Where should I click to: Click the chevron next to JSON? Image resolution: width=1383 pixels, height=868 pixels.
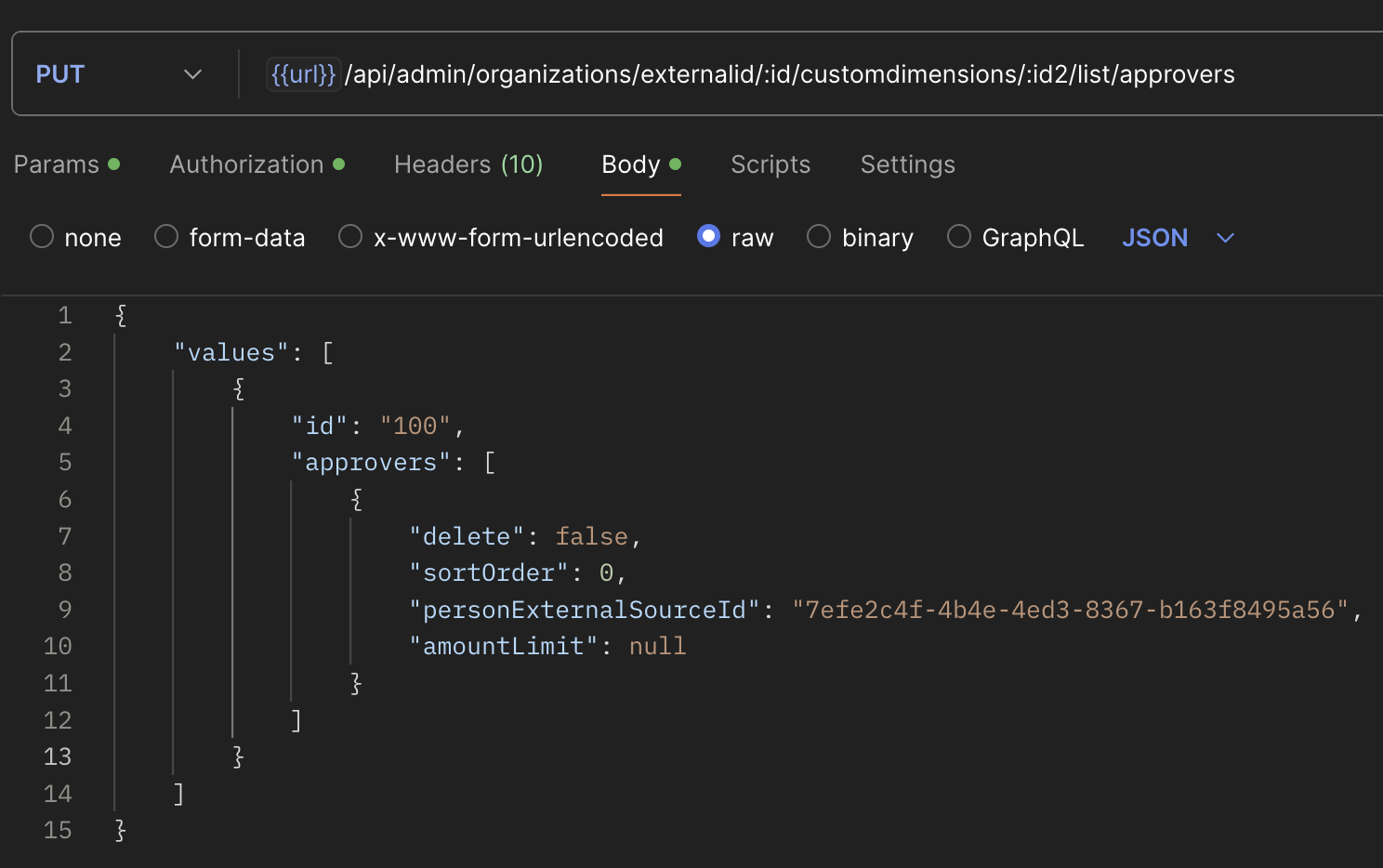tap(1225, 238)
